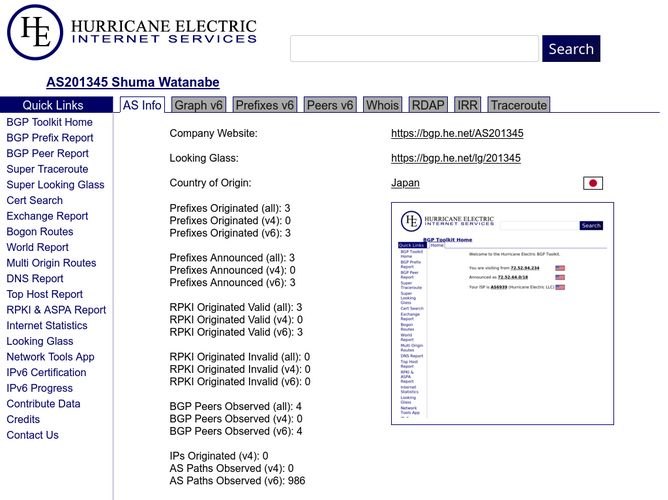The width and height of the screenshot is (668, 500).
Task: Select the AS Info tab
Action: [142, 105]
